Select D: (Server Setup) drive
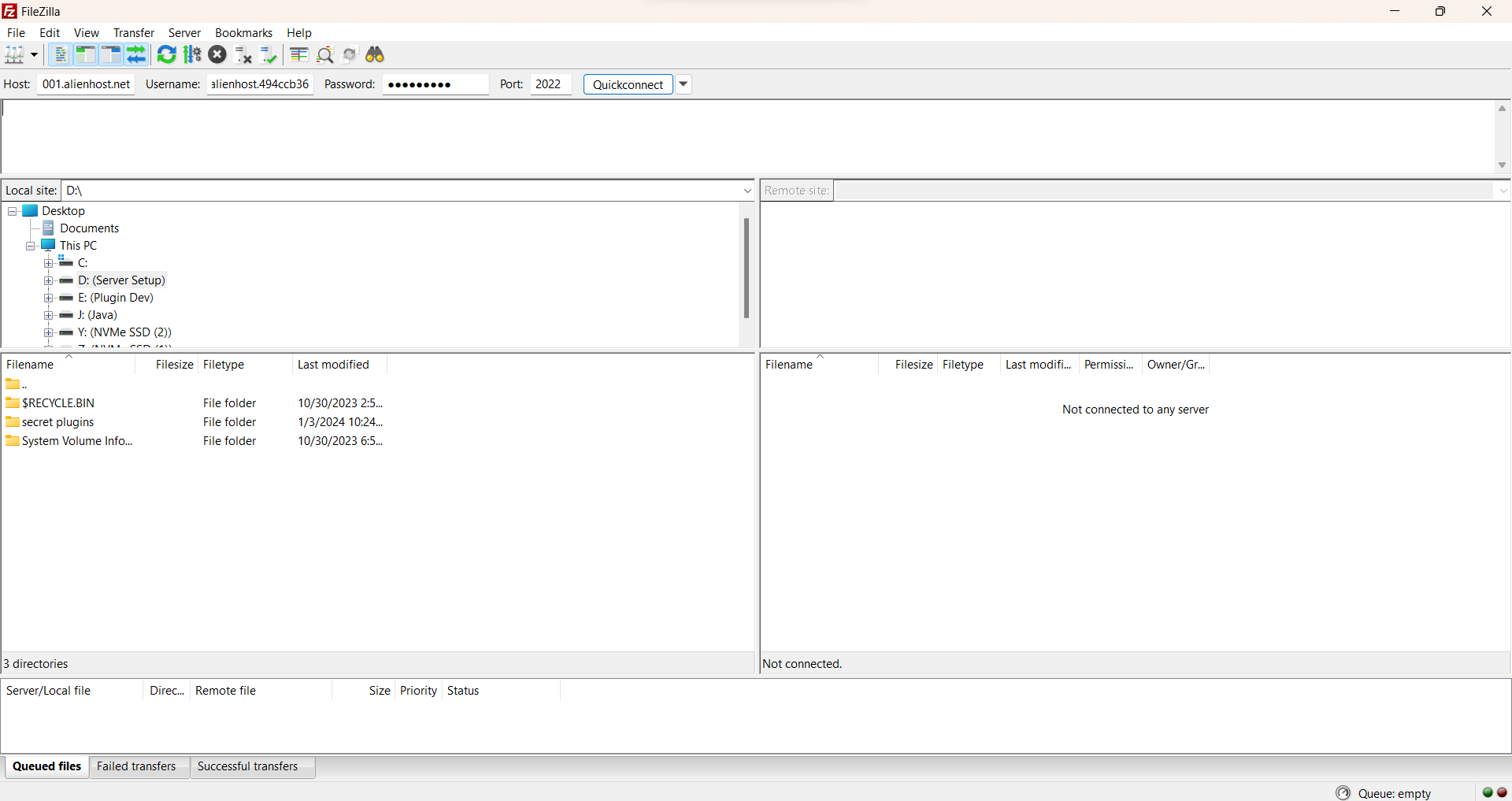 [x=121, y=280]
